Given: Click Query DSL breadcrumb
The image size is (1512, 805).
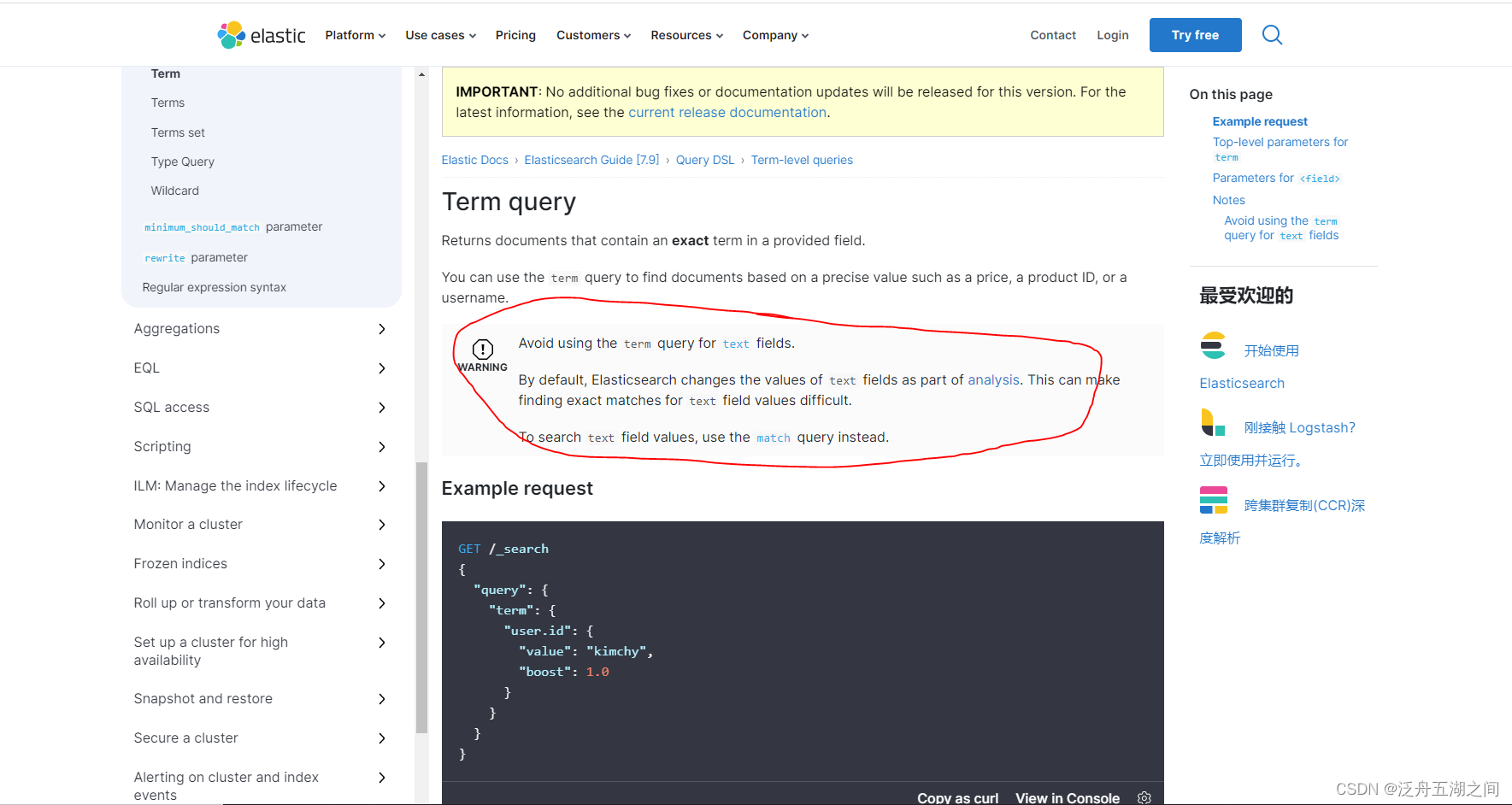Looking at the screenshot, I should pos(705,160).
